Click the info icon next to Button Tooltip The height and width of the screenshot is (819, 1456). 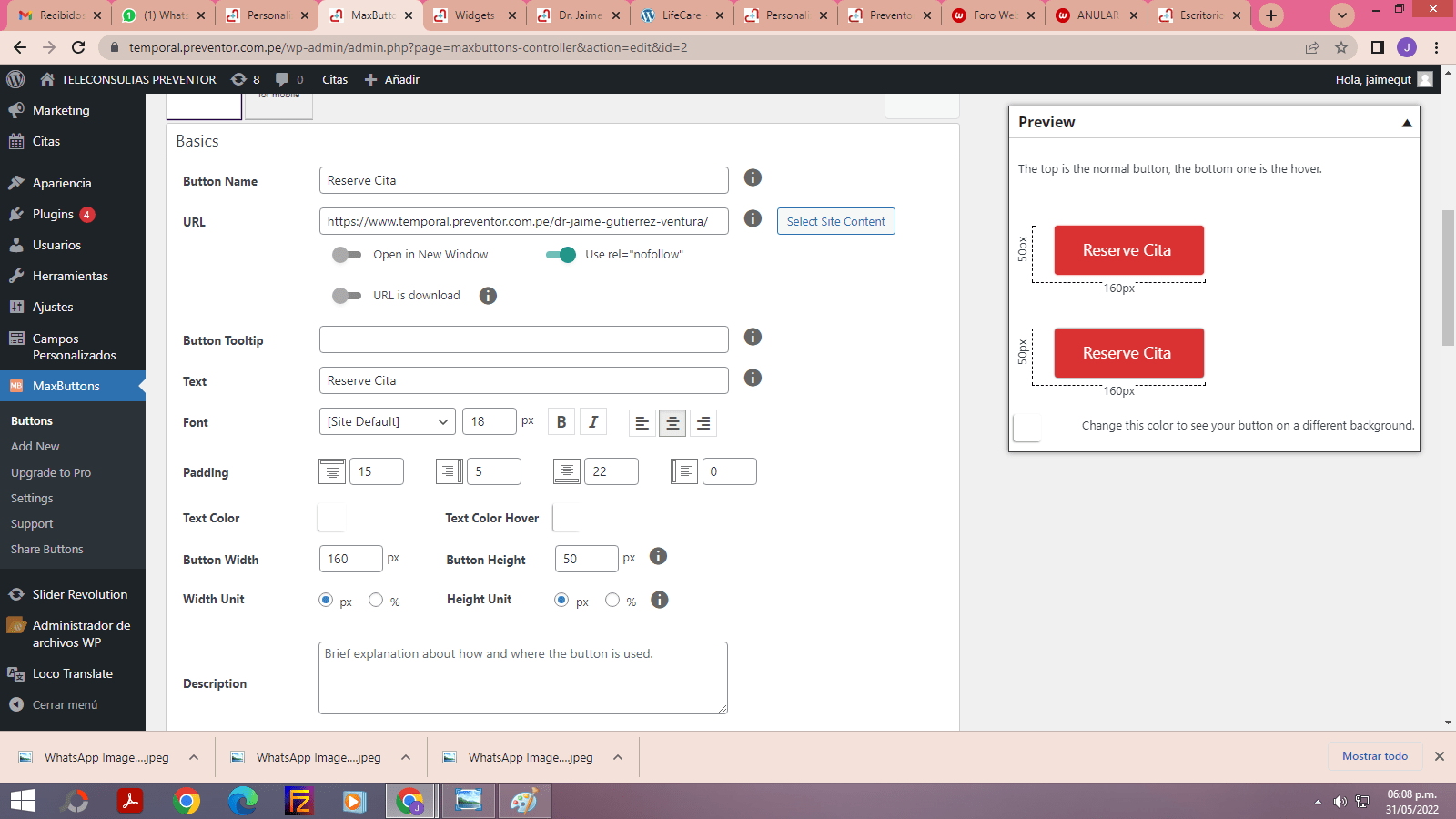tap(753, 337)
